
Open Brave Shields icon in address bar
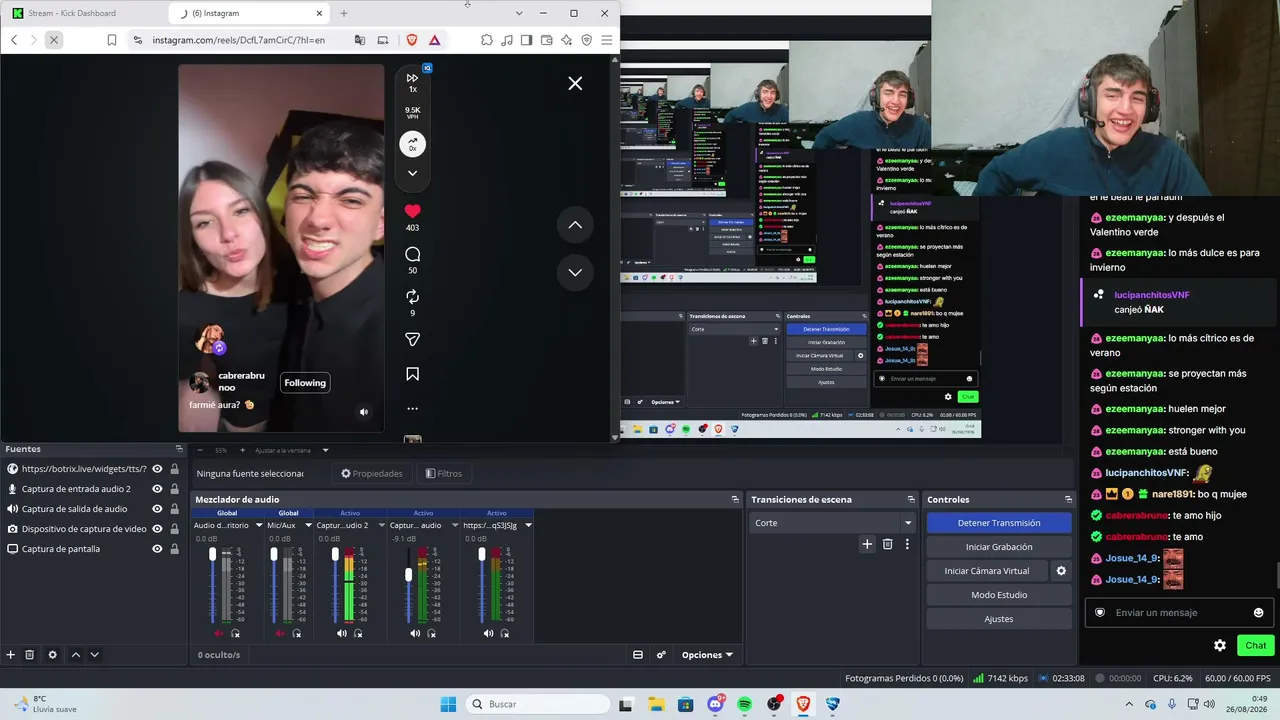(412, 40)
